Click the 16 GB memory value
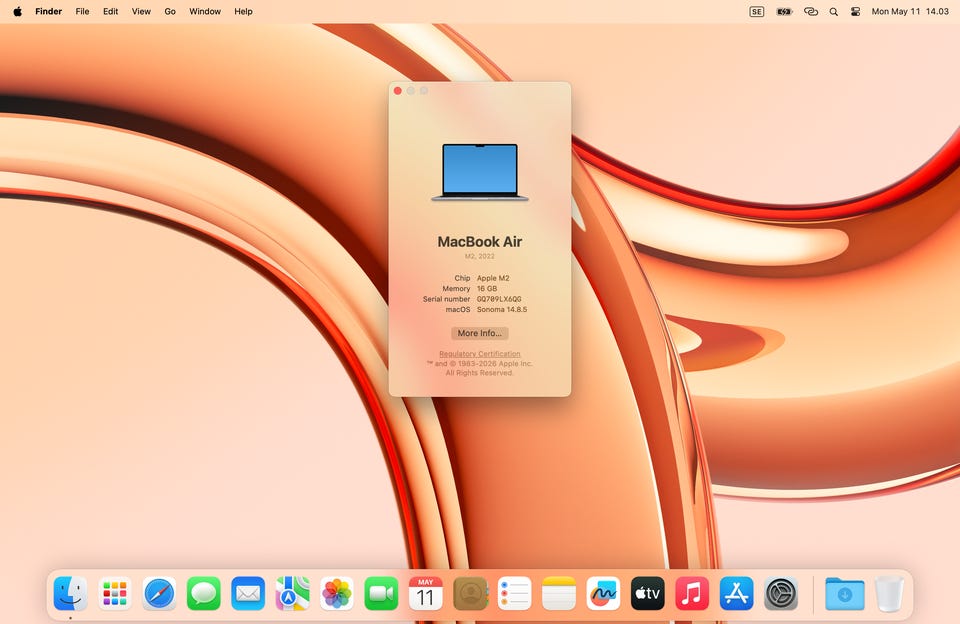 [487, 288]
